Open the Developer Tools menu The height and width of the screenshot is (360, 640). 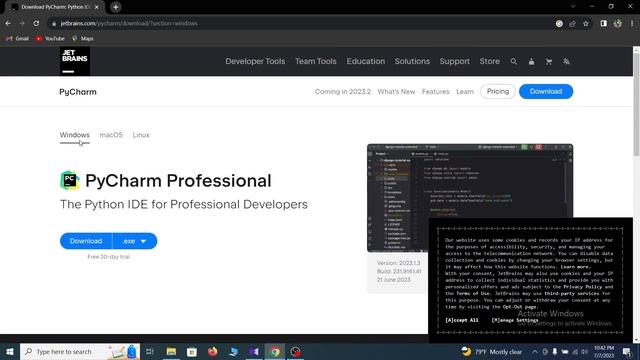[255, 61]
